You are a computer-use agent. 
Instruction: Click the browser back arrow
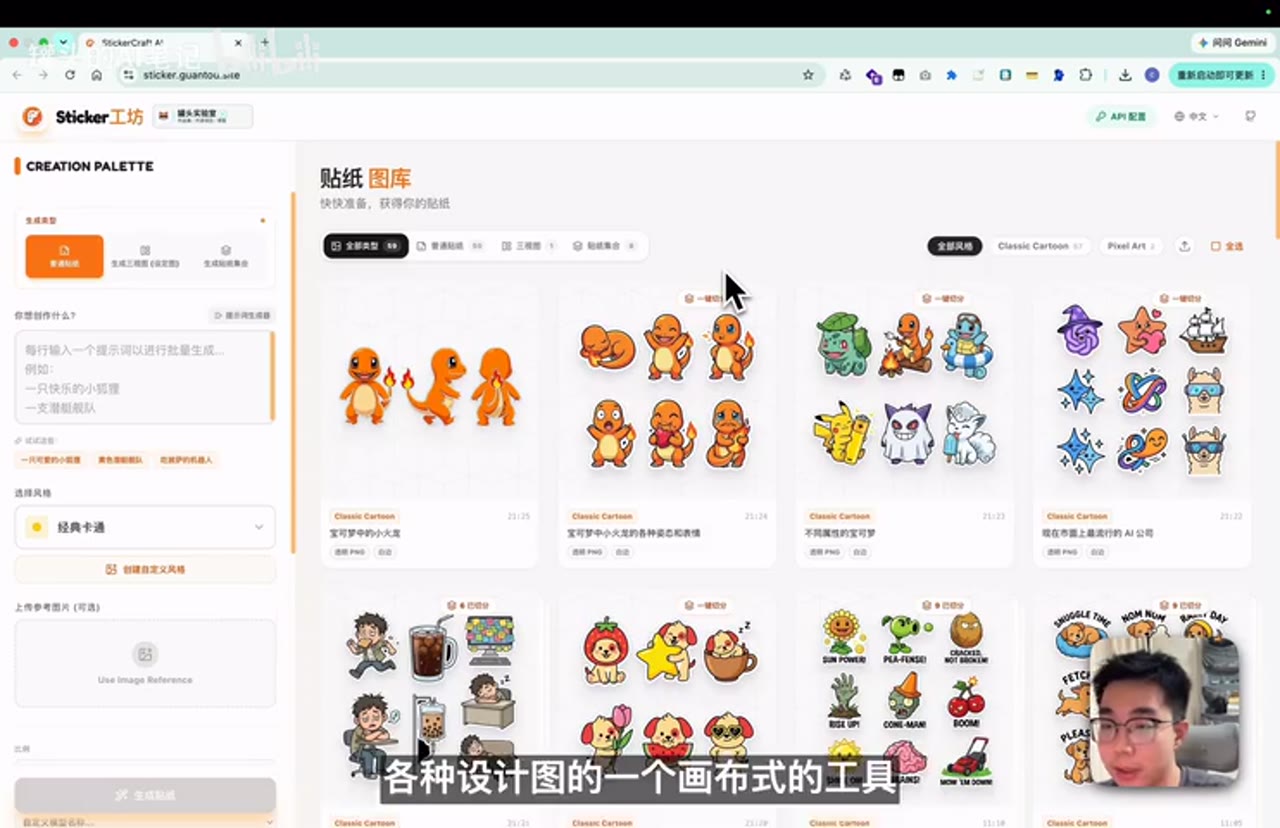pos(17,75)
